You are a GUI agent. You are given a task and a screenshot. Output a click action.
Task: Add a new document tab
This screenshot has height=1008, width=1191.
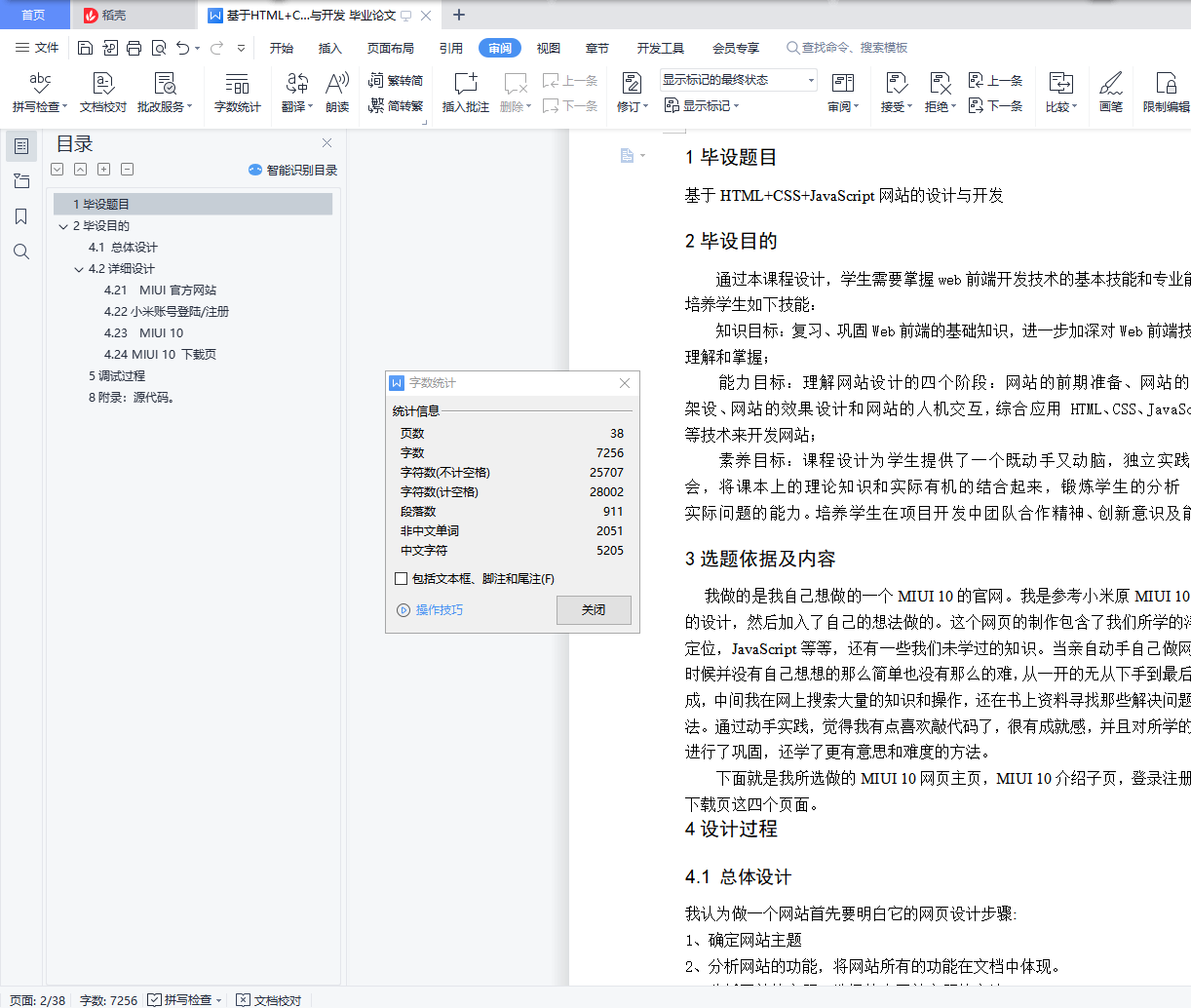coord(459,15)
